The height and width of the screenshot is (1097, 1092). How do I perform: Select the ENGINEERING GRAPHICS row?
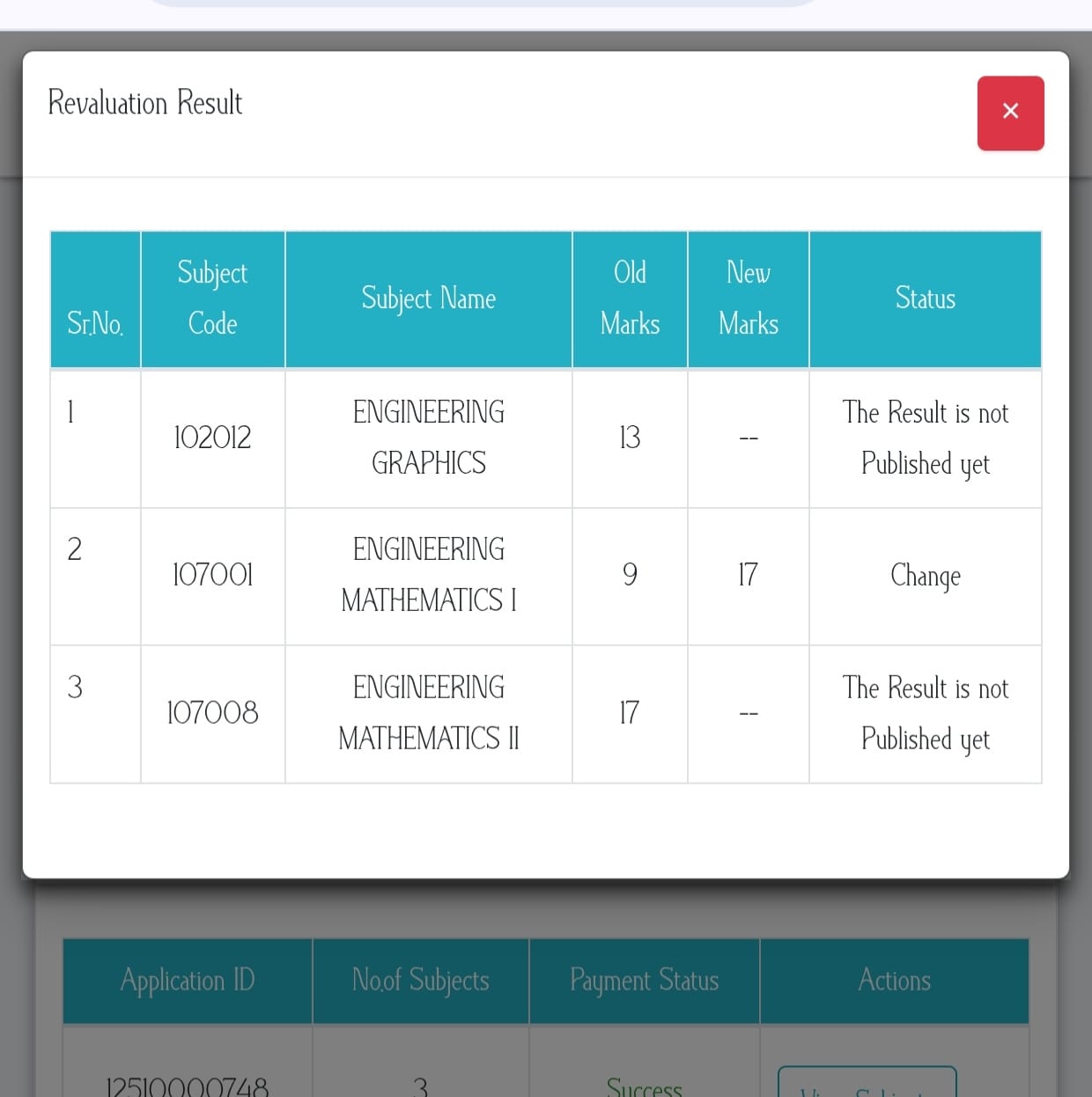(546, 438)
